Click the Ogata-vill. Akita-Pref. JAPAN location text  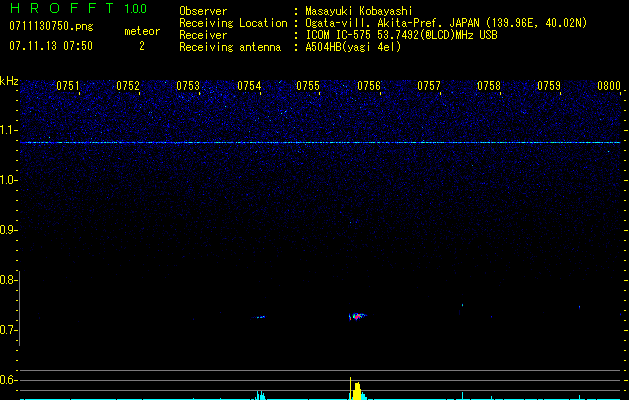tap(446, 23)
